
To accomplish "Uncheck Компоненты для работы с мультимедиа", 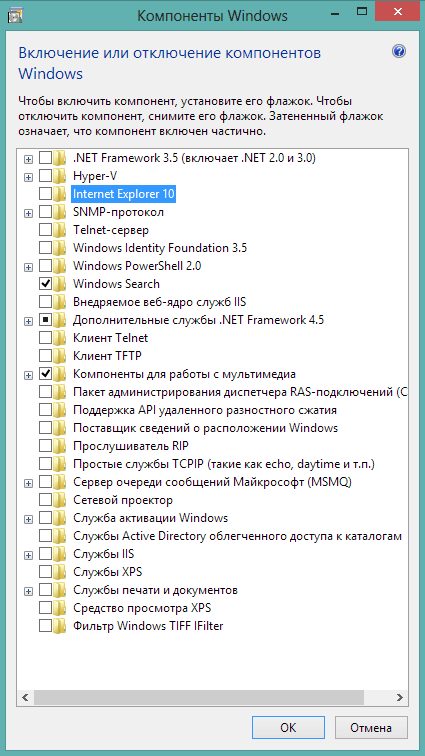I will [45, 374].
